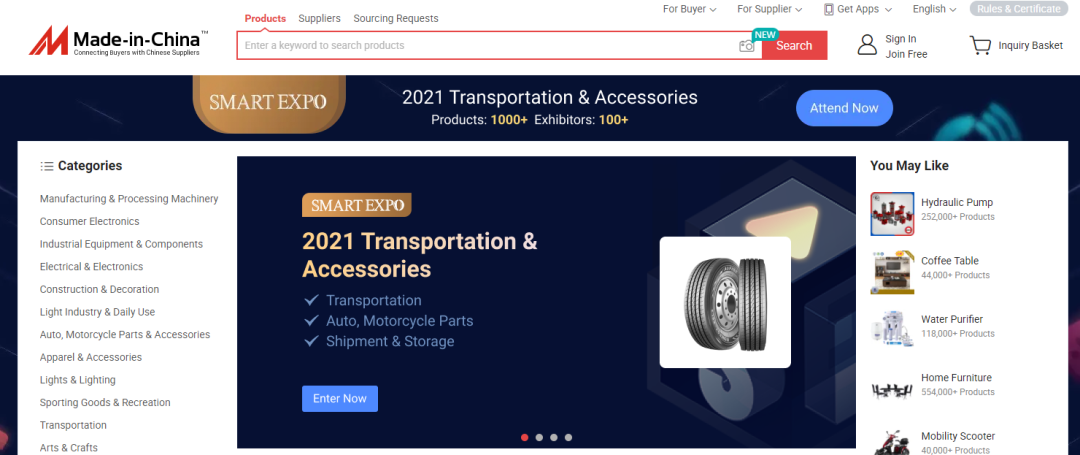Open the English language dropdown
The height and width of the screenshot is (455, 1080).
coord(935,9)
